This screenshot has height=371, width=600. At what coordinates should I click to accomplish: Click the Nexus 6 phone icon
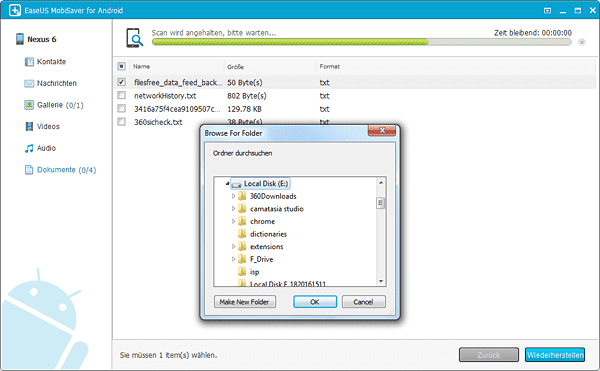(x=20, y=39)
